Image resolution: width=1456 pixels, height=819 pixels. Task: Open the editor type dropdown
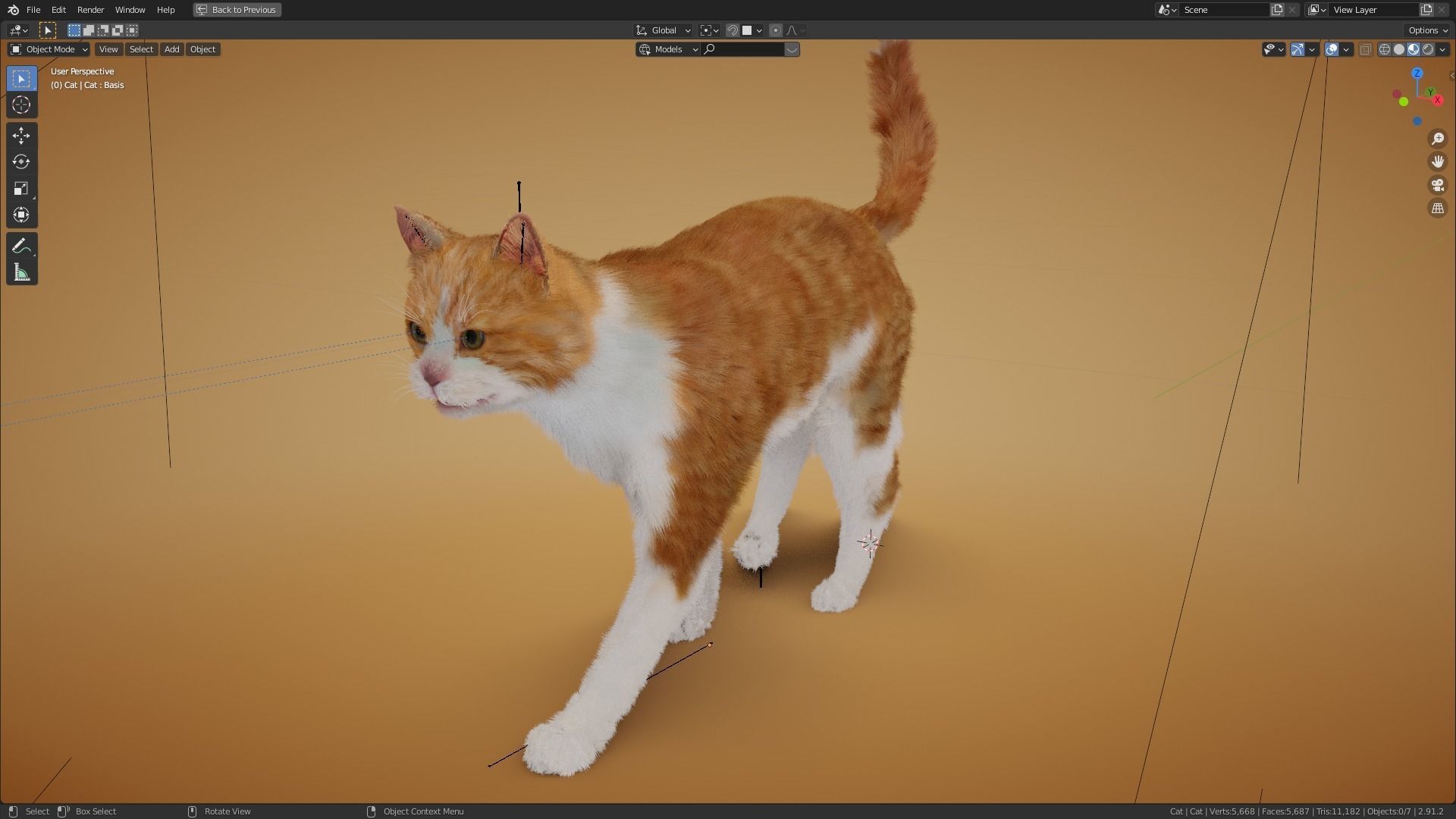(x=18, y=30)
